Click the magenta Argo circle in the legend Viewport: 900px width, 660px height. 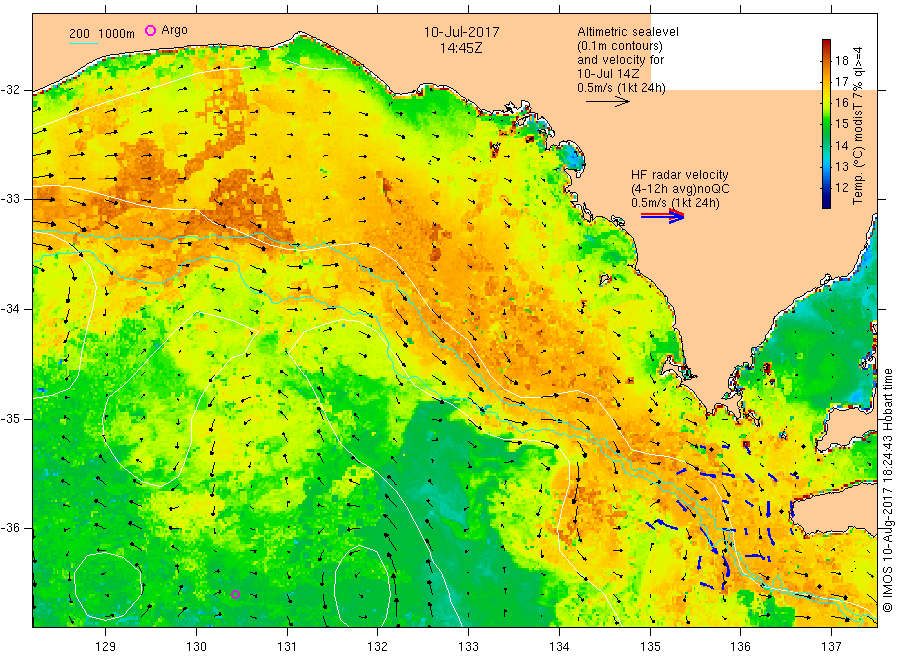point(150,30)
